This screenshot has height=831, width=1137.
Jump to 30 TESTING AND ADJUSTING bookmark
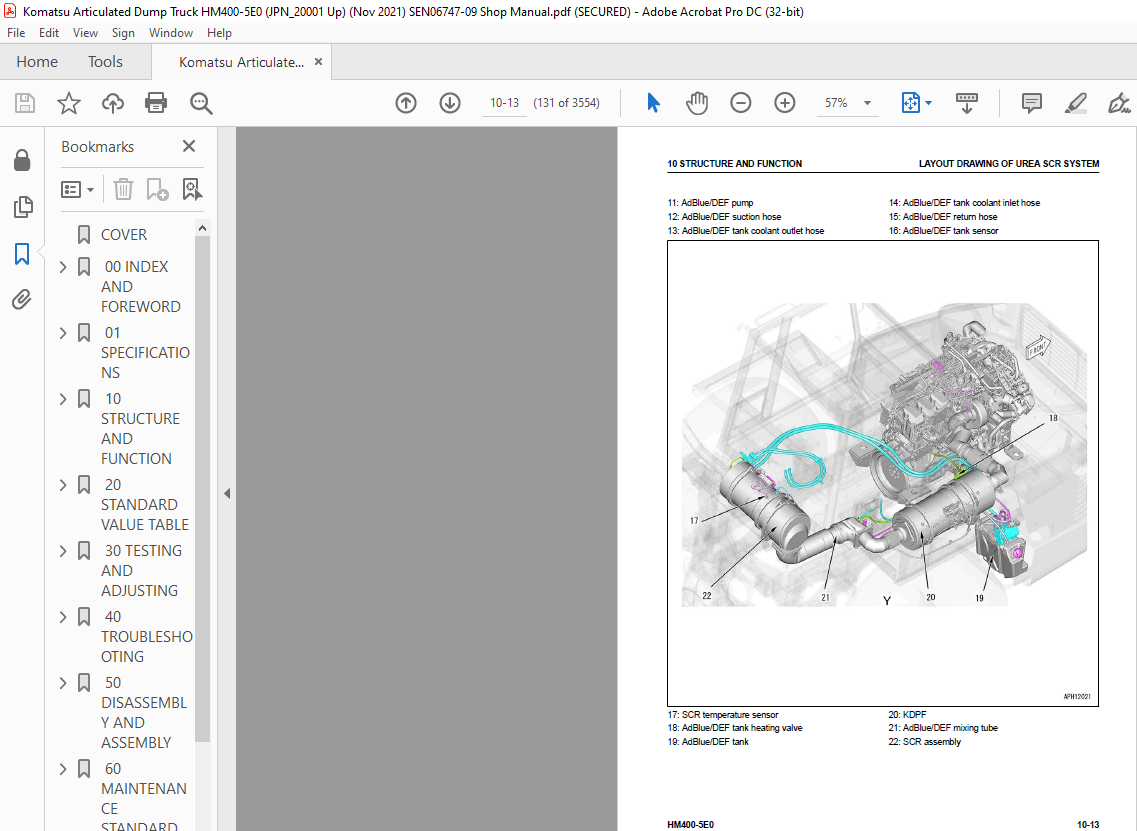[x=141, y=571]
